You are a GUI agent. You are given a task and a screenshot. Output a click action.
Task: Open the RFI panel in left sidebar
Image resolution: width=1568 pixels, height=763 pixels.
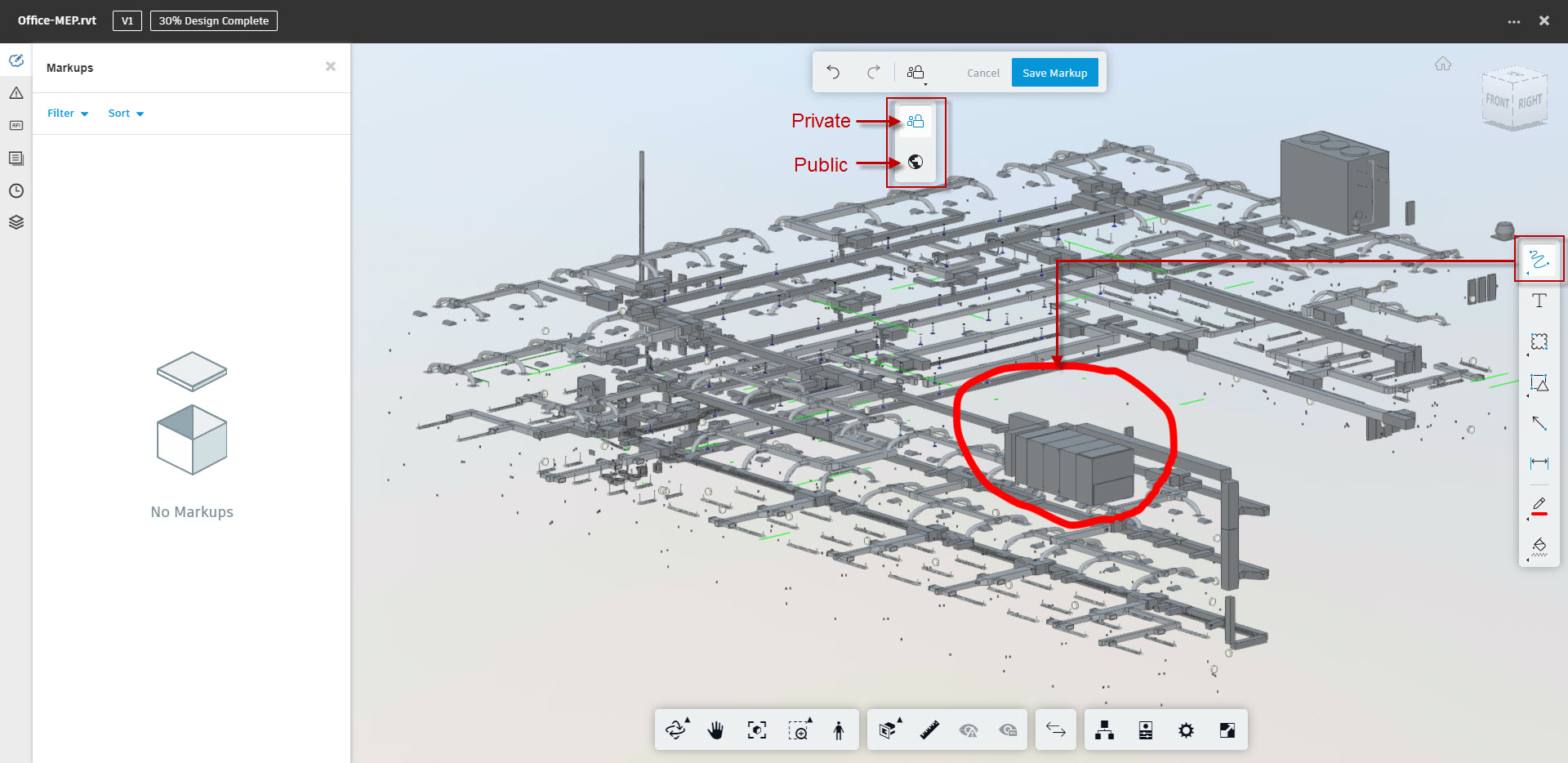[x=16, y=125]
